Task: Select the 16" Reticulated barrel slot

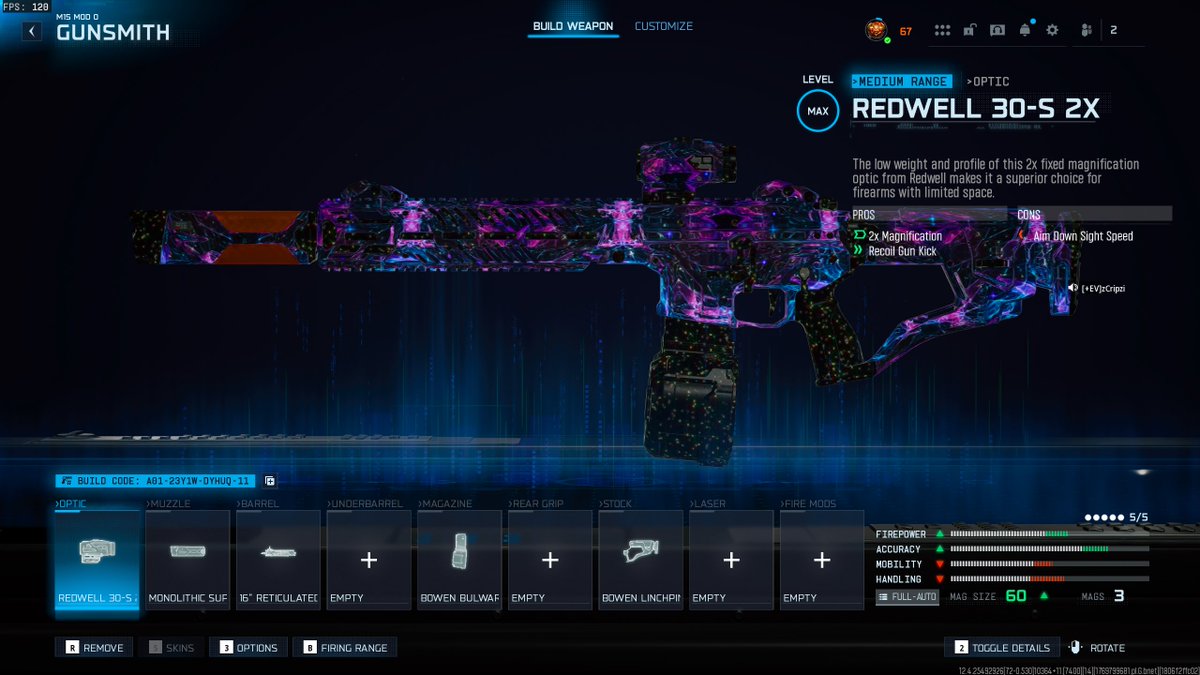Action: [278, 559]
